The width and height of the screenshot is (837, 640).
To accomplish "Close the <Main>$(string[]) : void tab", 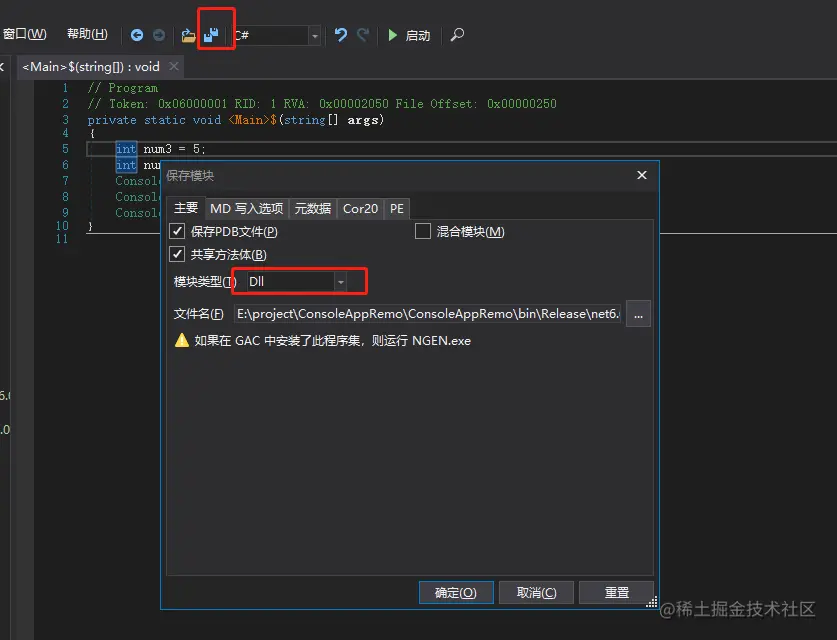I will tap(174, 66).
